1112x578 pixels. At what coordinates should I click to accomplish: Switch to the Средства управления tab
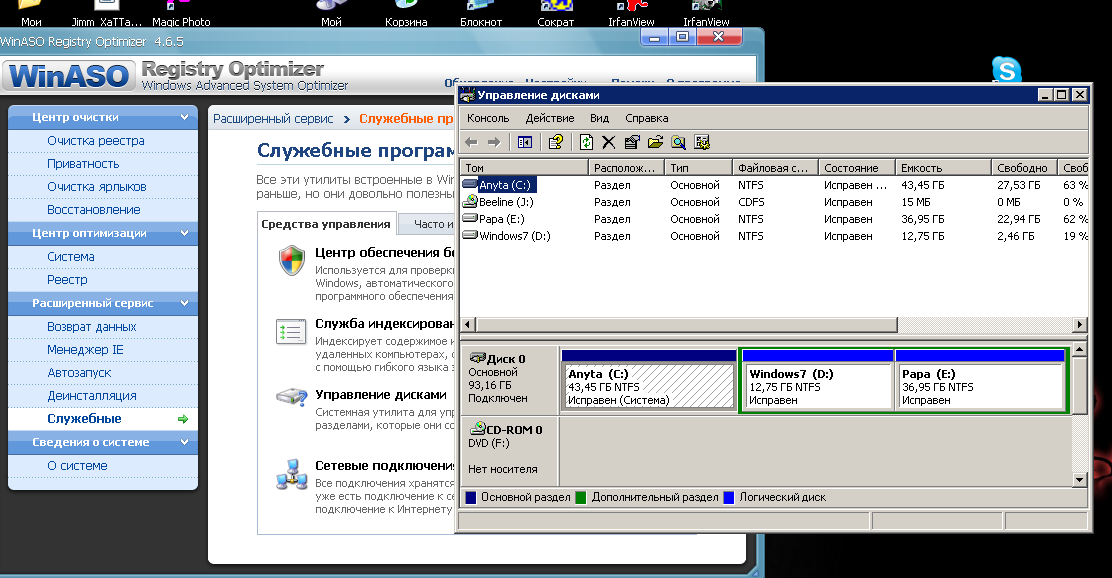[326, 224]
